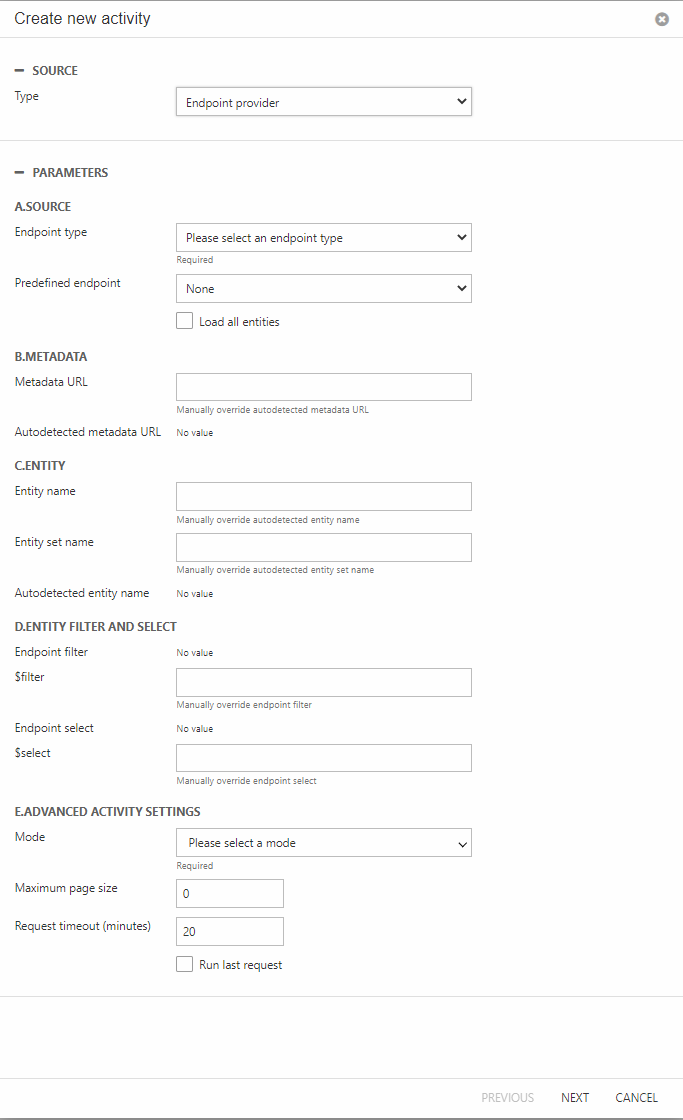683x1120 pixels.
Task: Enable the Load all entities checkbox
Action: 184,321
